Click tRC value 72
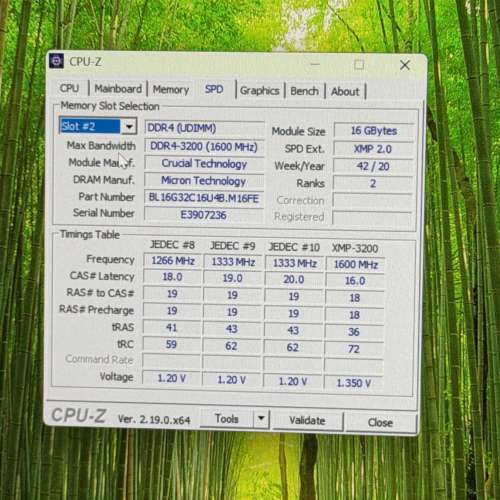This screenshot has width=500, height=500. [x=354, y=349]
